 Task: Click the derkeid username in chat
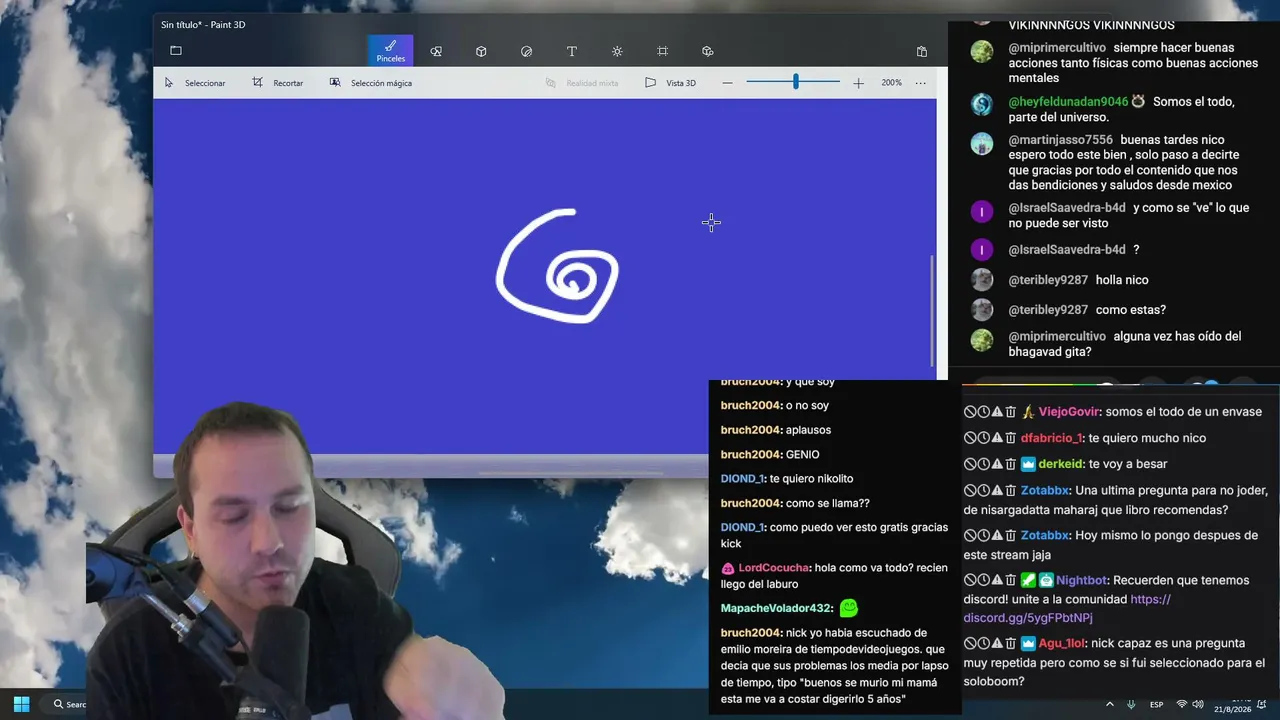[1060, 464]
